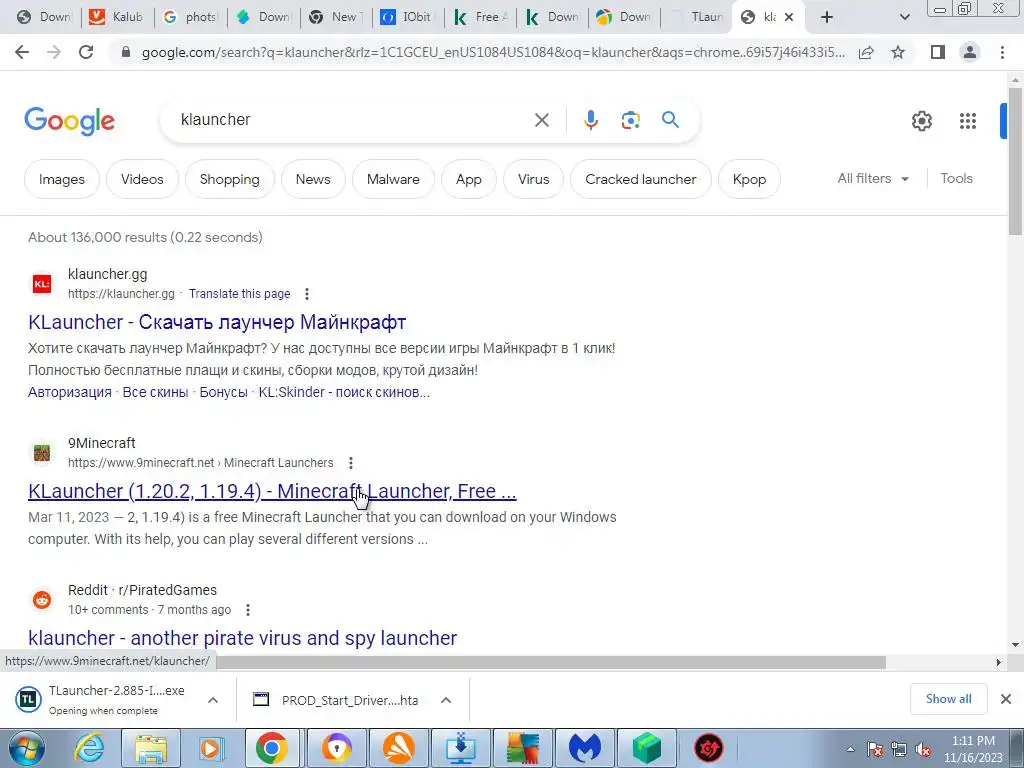Open search Tools
Viewport: 1024px width, 768px height.
[956, 178]
